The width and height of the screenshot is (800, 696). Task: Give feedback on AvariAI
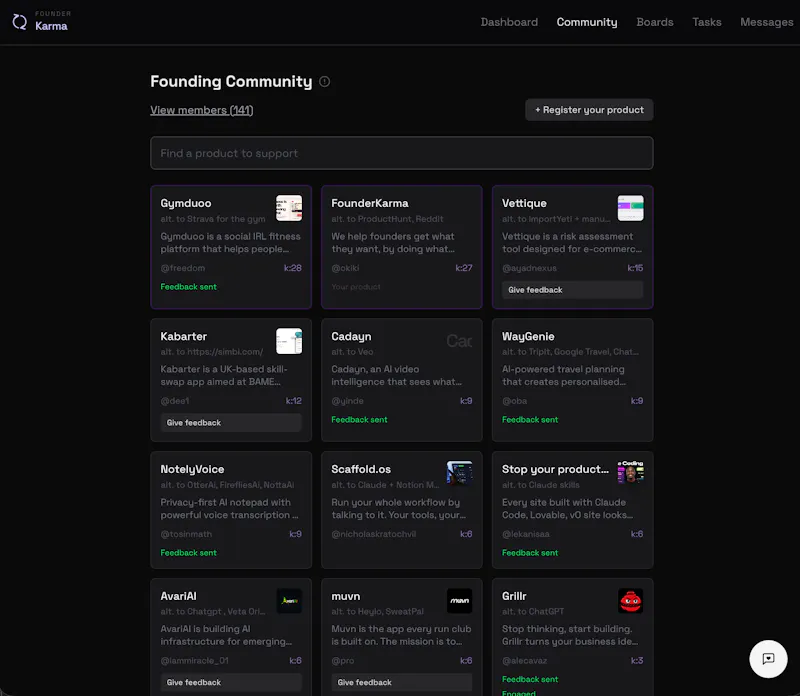[231, 682]
